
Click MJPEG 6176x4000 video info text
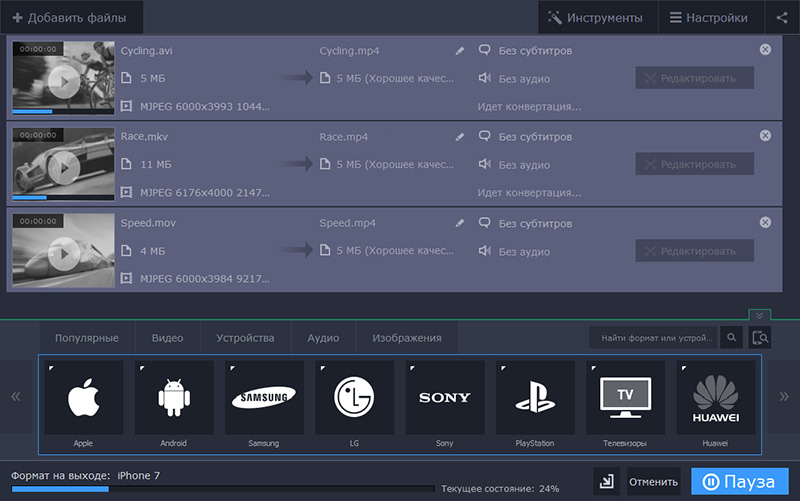205,193
